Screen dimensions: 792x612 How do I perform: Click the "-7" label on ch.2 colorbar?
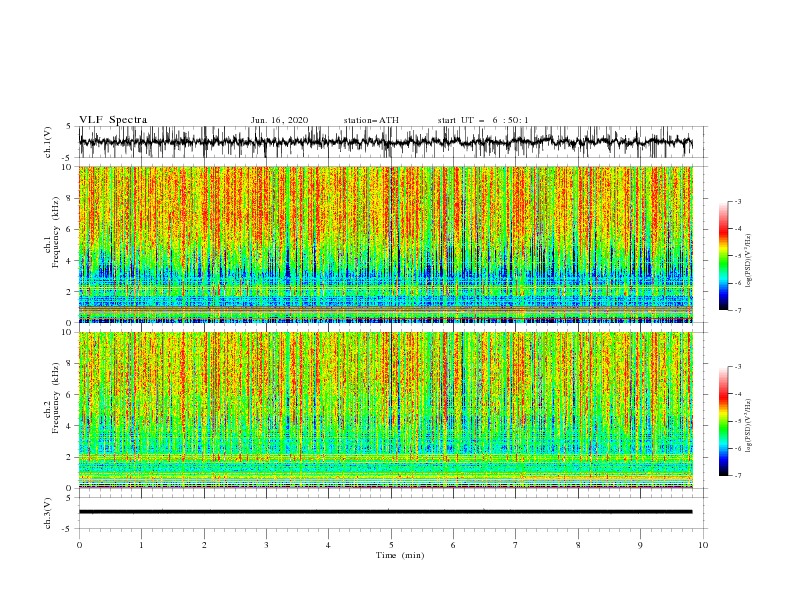tap(737, 476)
